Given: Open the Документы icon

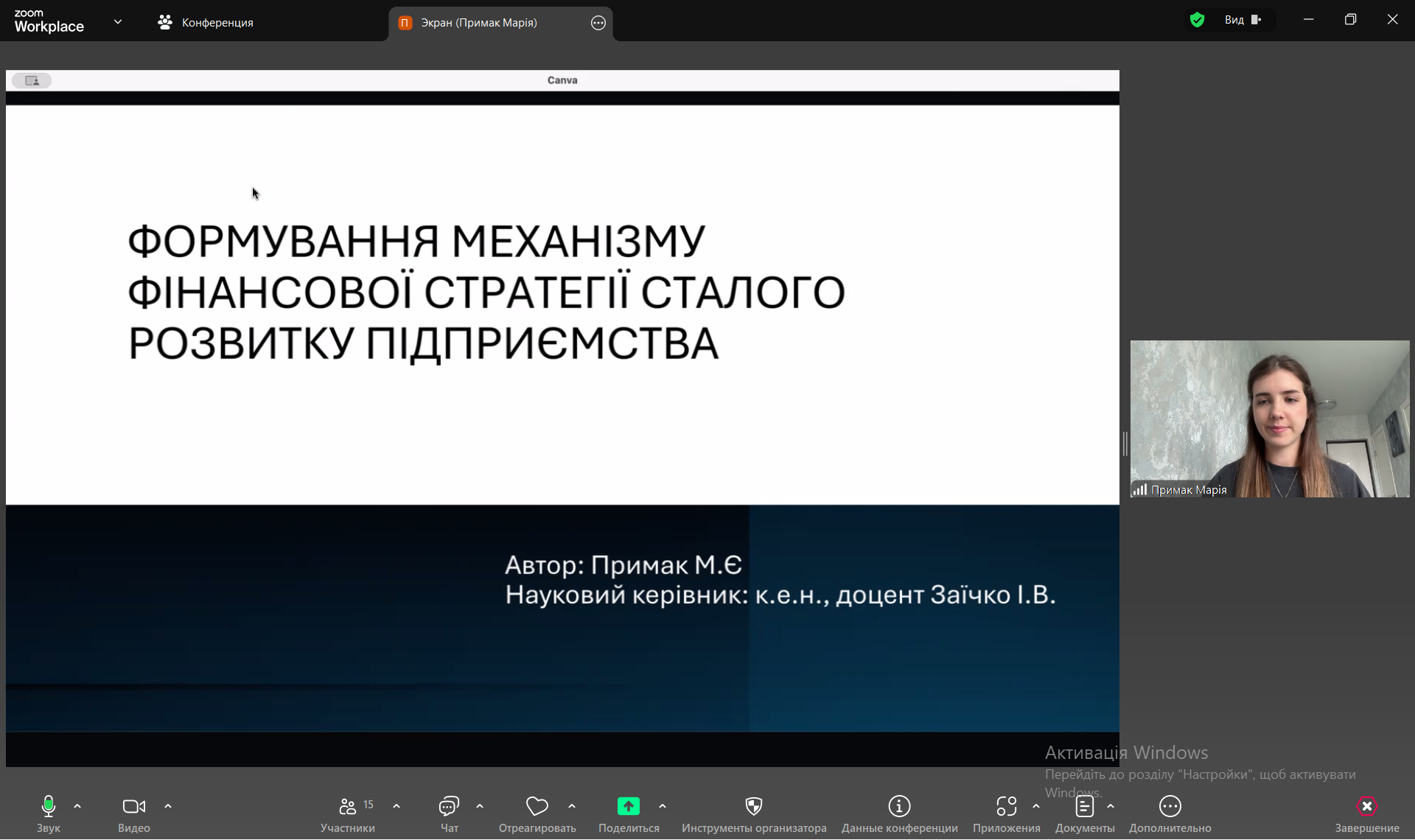Looking at the screenshot, I should 1084,807.
